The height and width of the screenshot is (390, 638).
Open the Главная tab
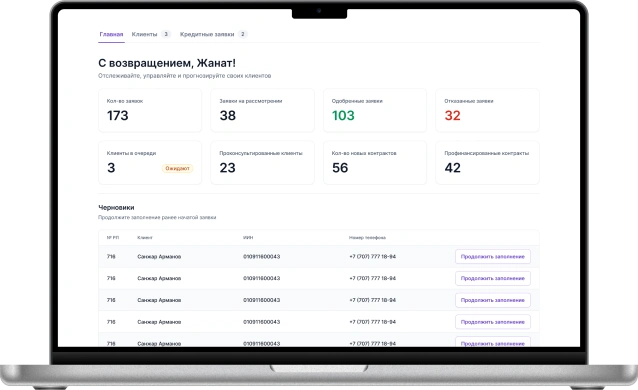coord(111,34)
